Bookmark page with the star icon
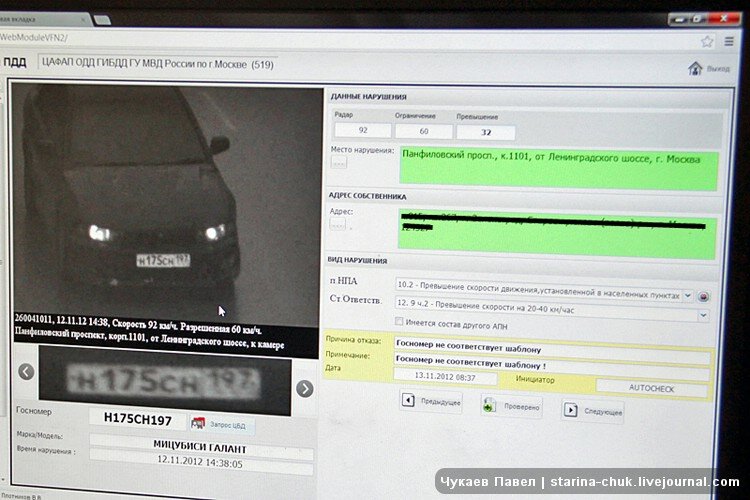750x500 pixels. point(707,41)
